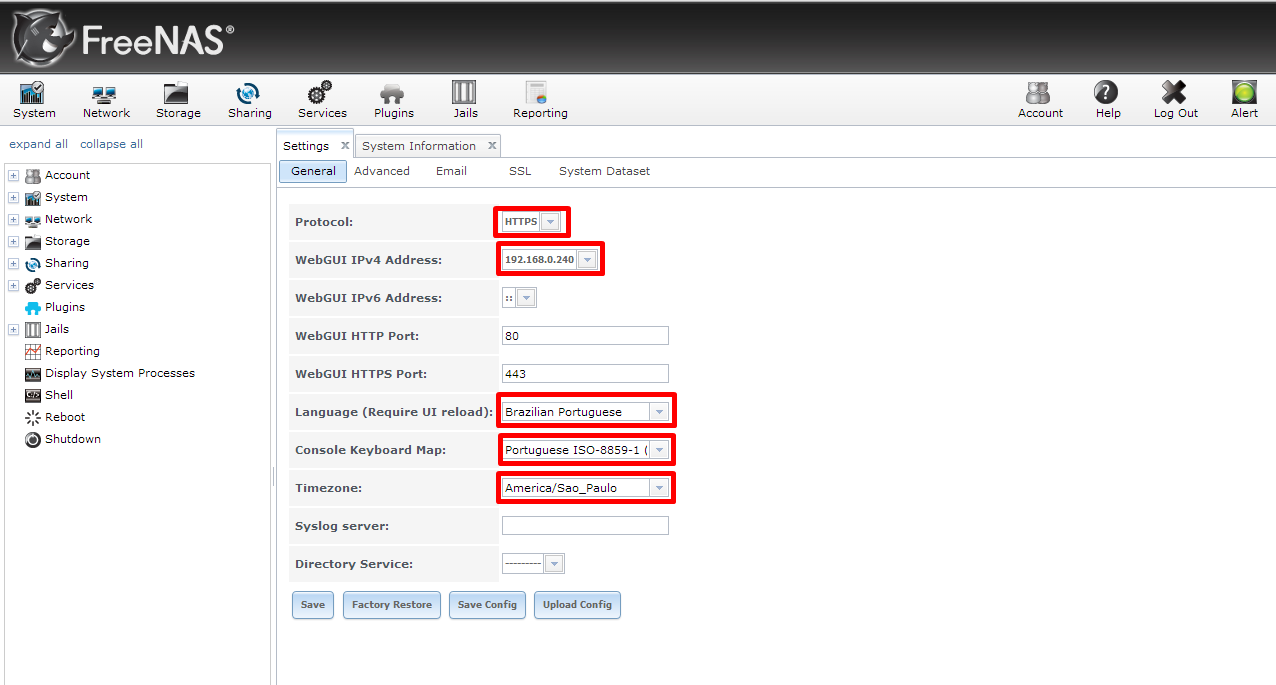Screen dimensions: 1276x685
Task: Click the collapse all link
Action: pos(111,144)
